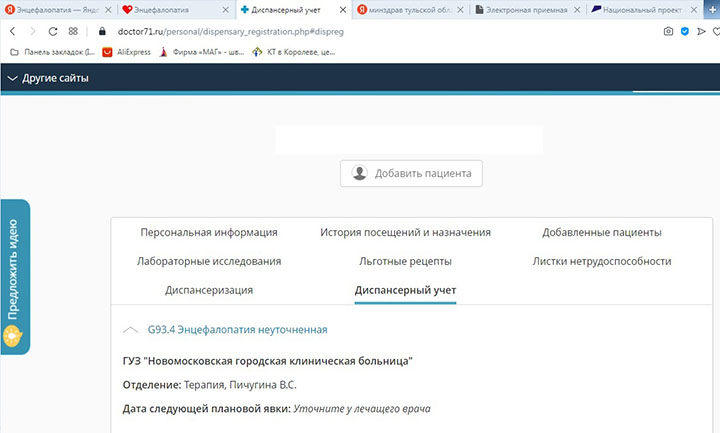Click the blue shield icon in address bar
This screenshot has width=720, height=433.
coord(685,31)
